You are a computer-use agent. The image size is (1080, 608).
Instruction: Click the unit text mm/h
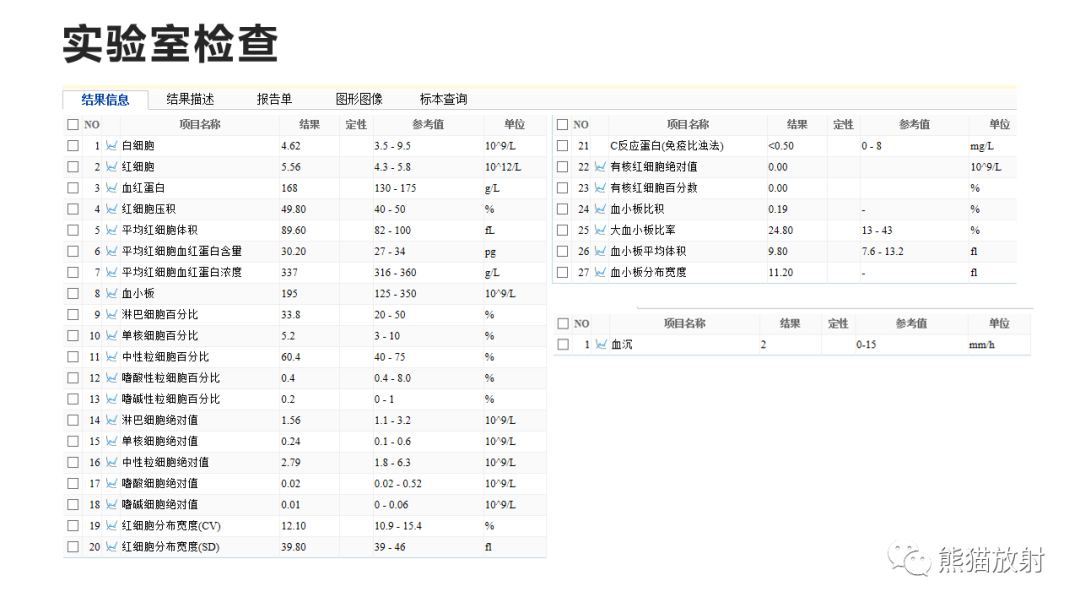(x=982, y=344)
